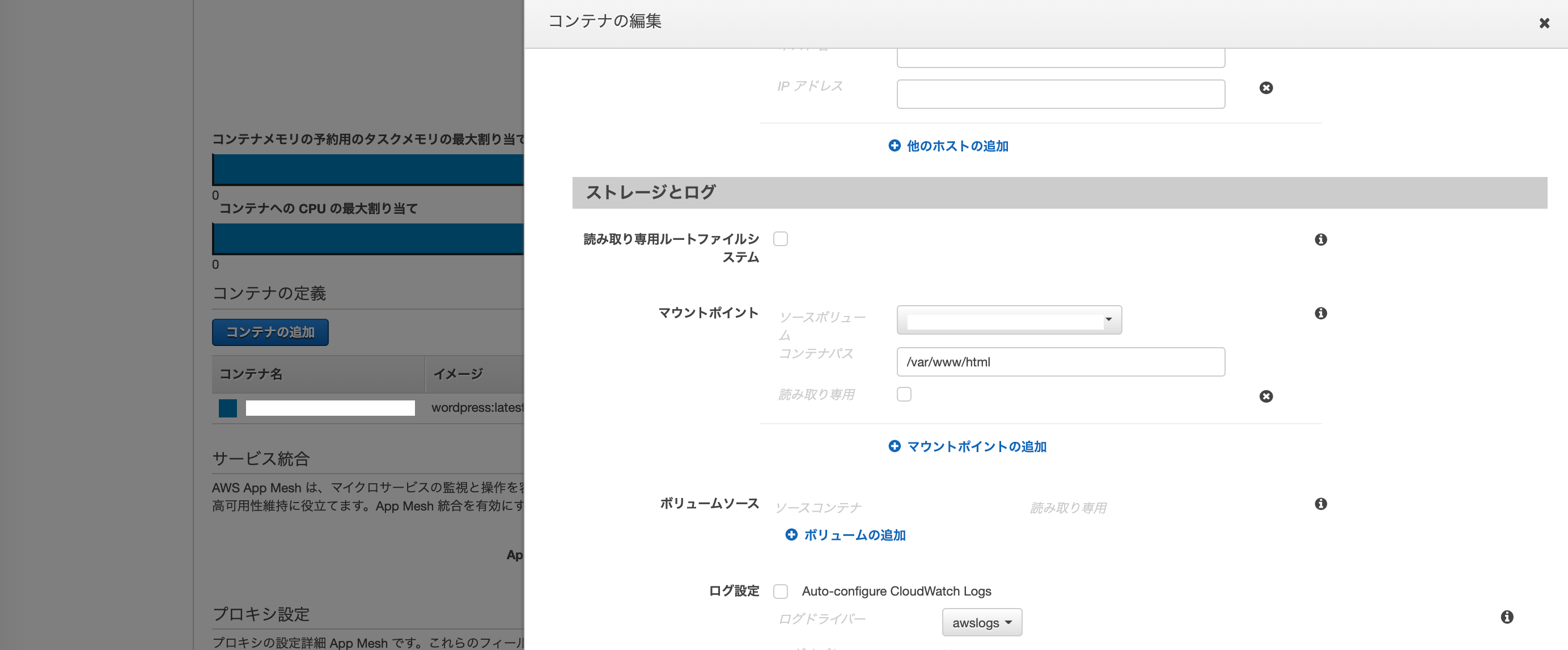The width and height of the screenshot is (1568, 650).
Task: Click the info icon beside ボリュームソース
Action: pyautogui.click(x=1321, y=504)
